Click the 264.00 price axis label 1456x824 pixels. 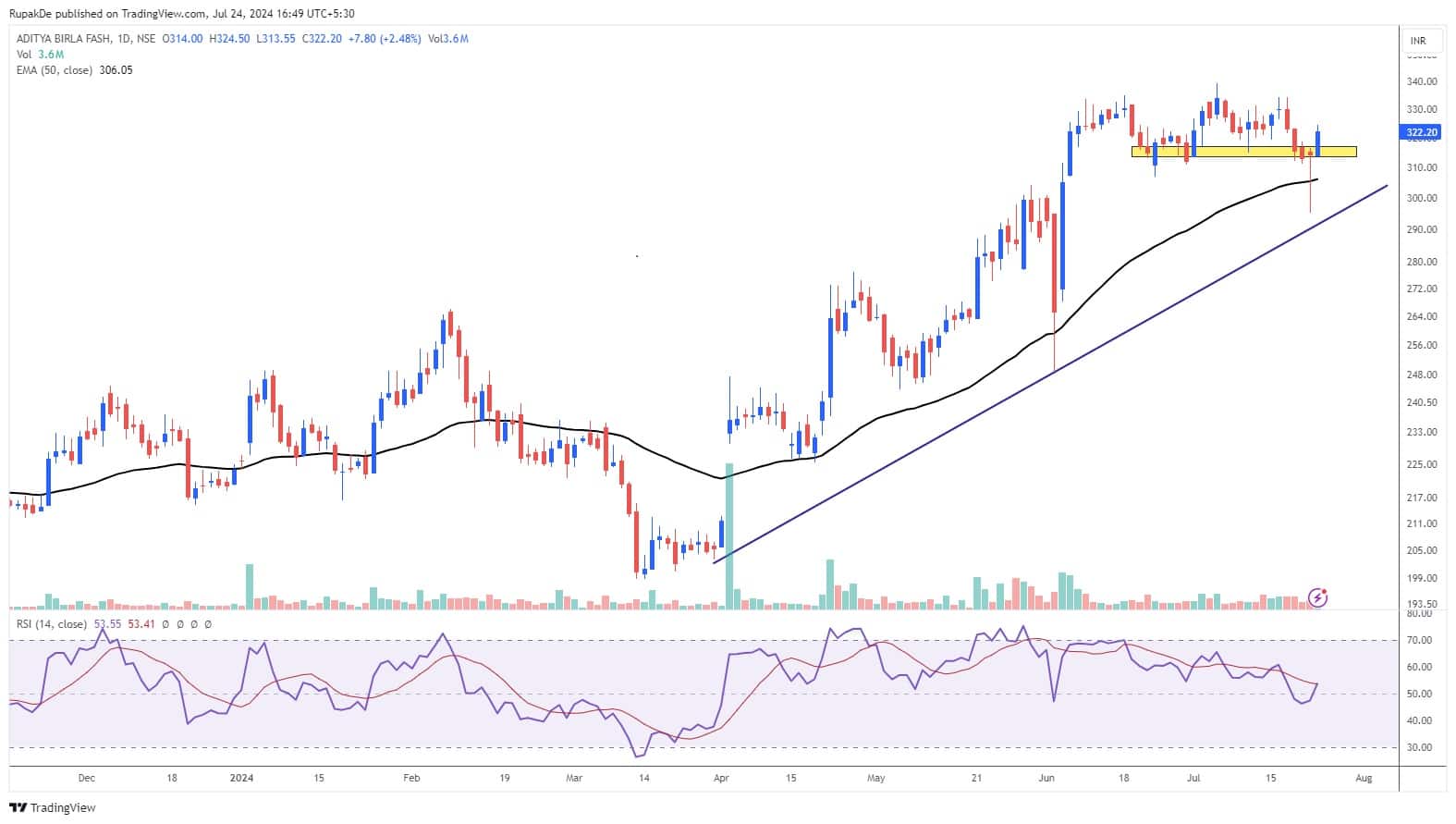coord(1422,316)
